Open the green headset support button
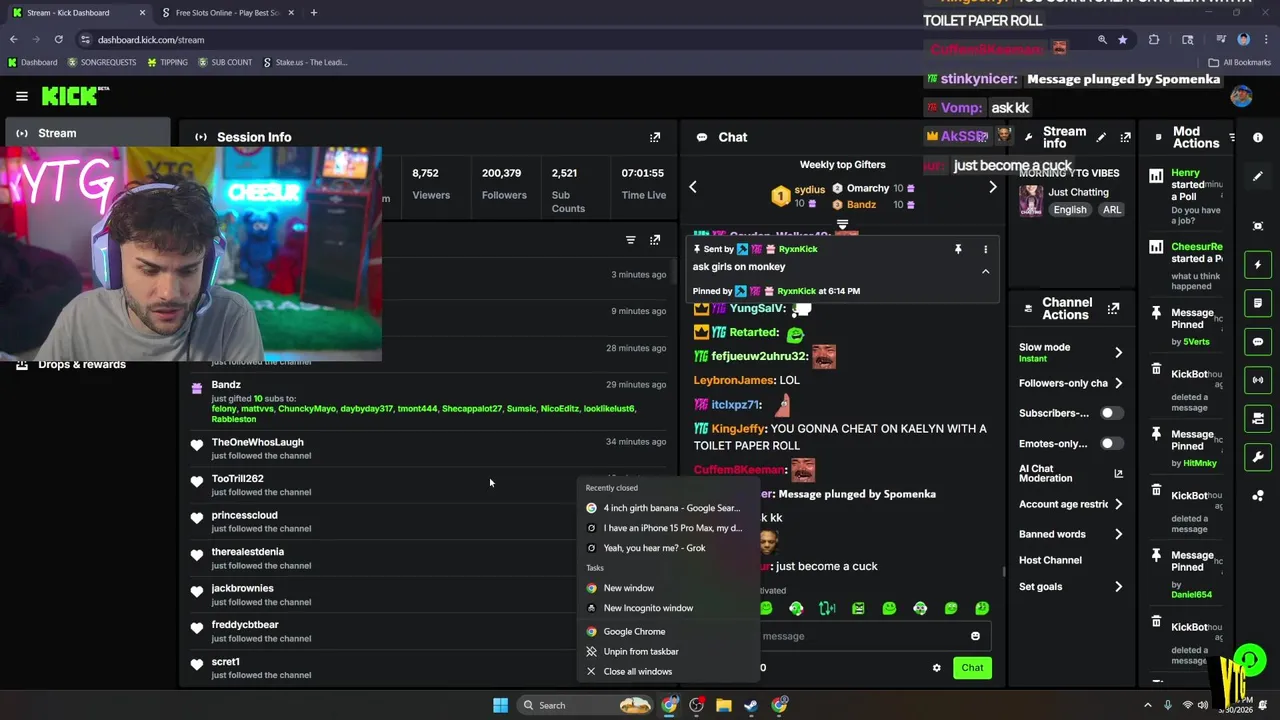Screen dimensions: 1280x720 (x=1249, y=659)
